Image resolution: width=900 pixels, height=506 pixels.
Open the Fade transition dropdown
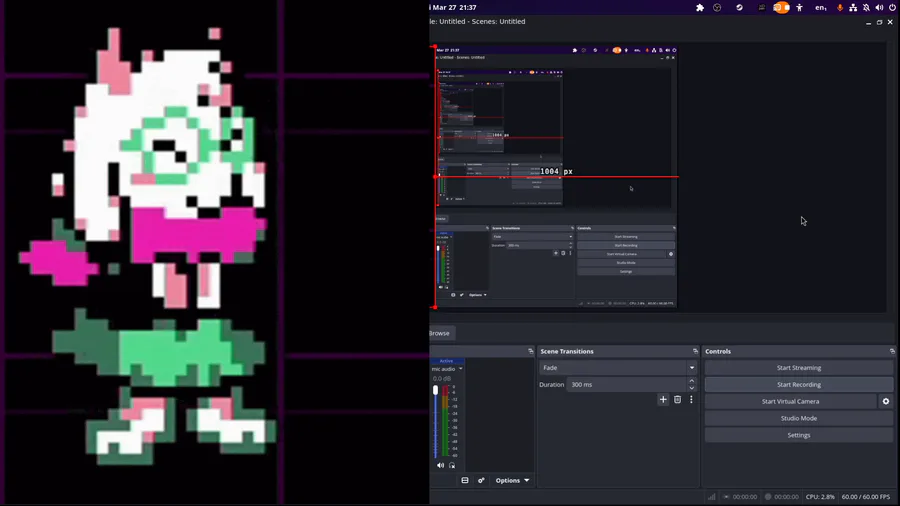pos(618,368)
